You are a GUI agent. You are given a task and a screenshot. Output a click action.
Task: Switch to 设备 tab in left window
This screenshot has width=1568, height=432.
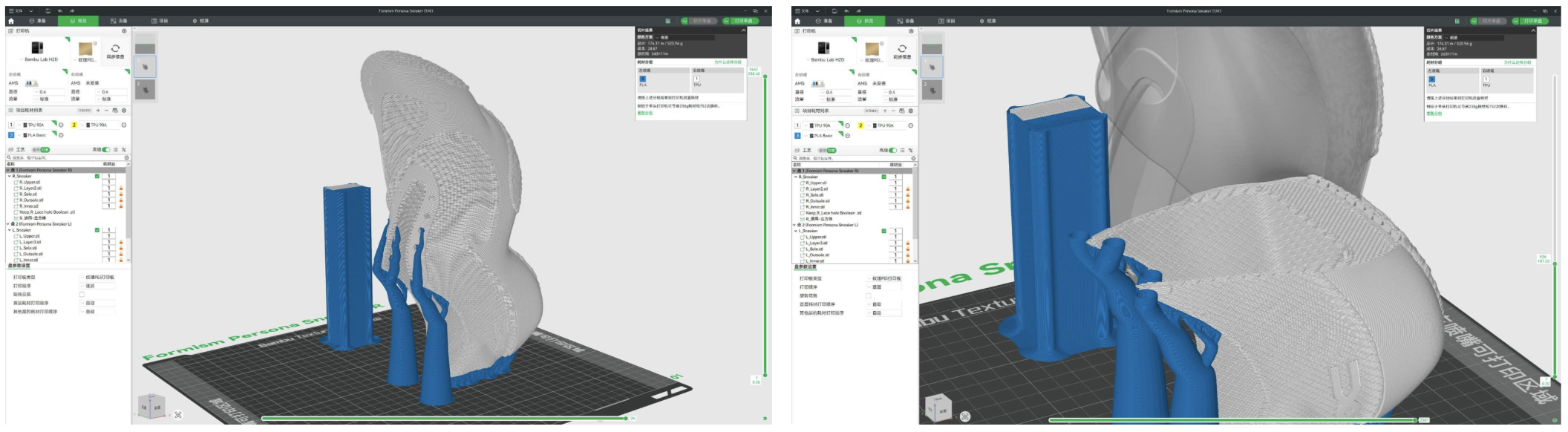coord(119,21)
